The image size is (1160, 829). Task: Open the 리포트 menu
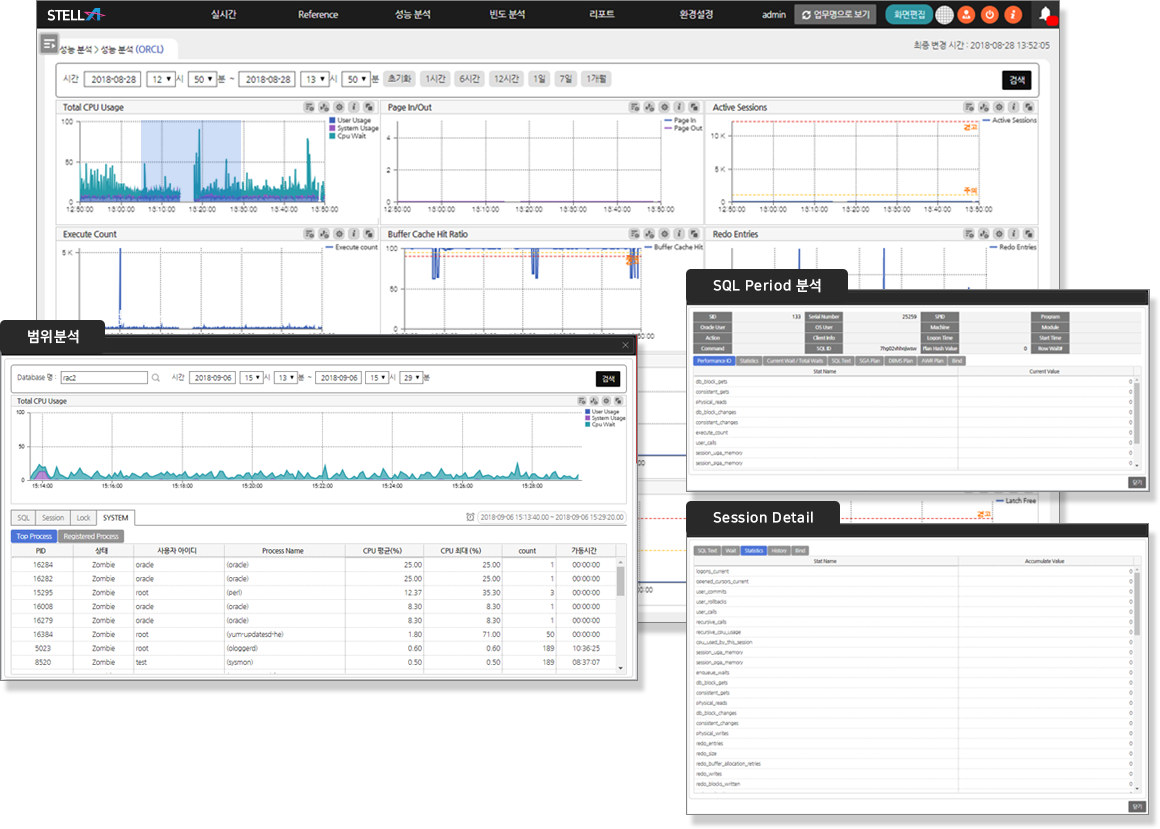(x=602, y=14)
